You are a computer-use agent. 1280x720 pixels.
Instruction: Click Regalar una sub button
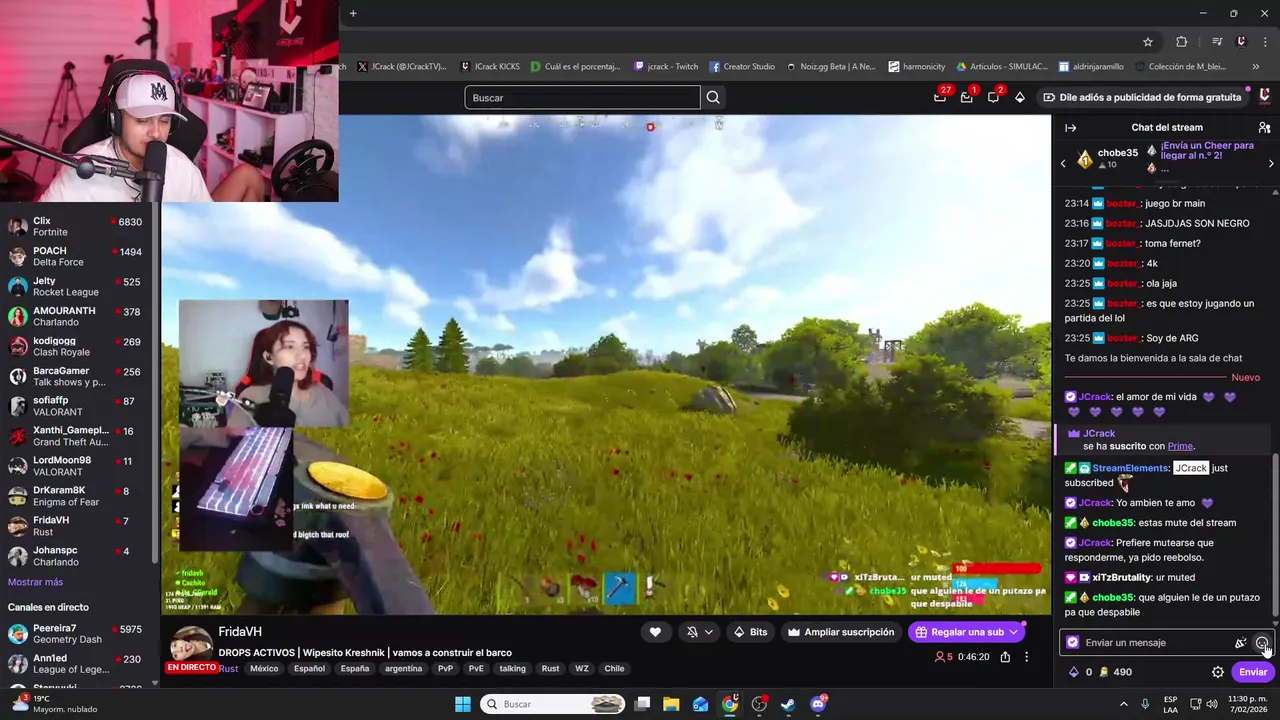click(966, 632)
